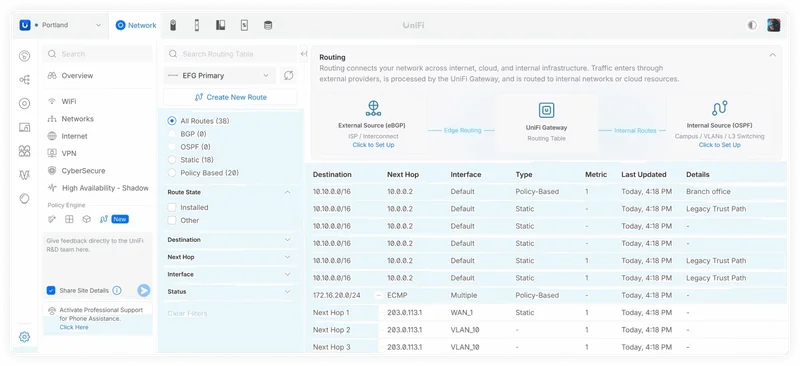Refresh the routing table
800x366 pixels.
coord(289,76)
